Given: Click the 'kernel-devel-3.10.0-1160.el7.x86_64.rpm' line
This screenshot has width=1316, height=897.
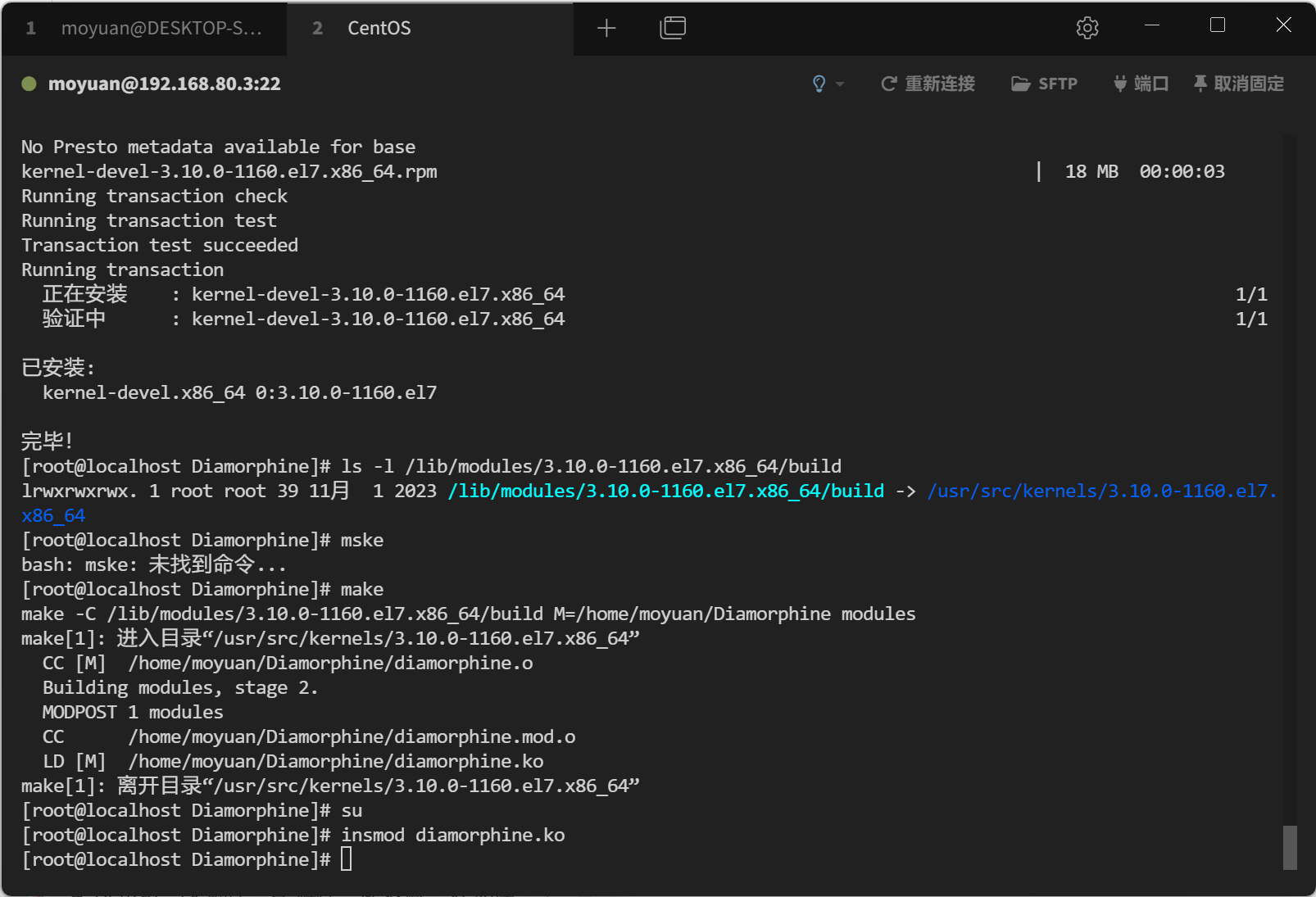Looking at the screenshot, I should click(229, 171).
